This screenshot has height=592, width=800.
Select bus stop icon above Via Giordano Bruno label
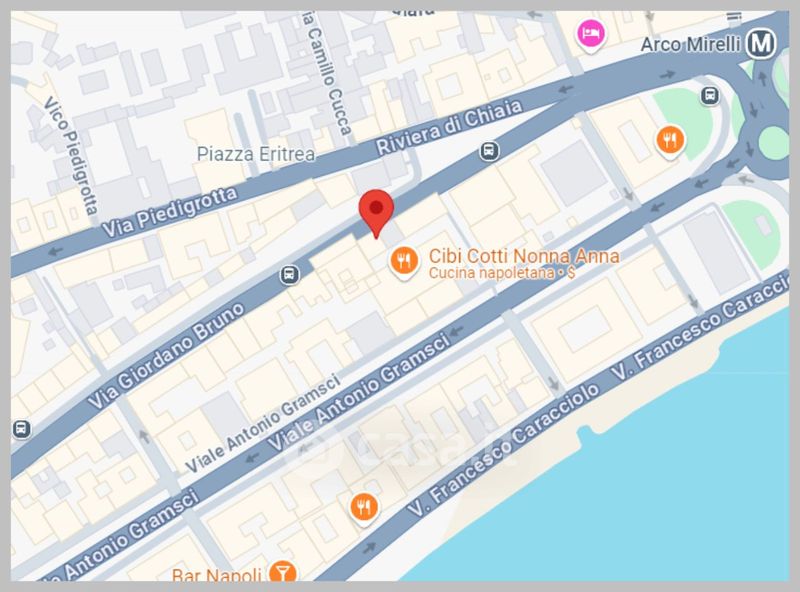tap(289, 275)
